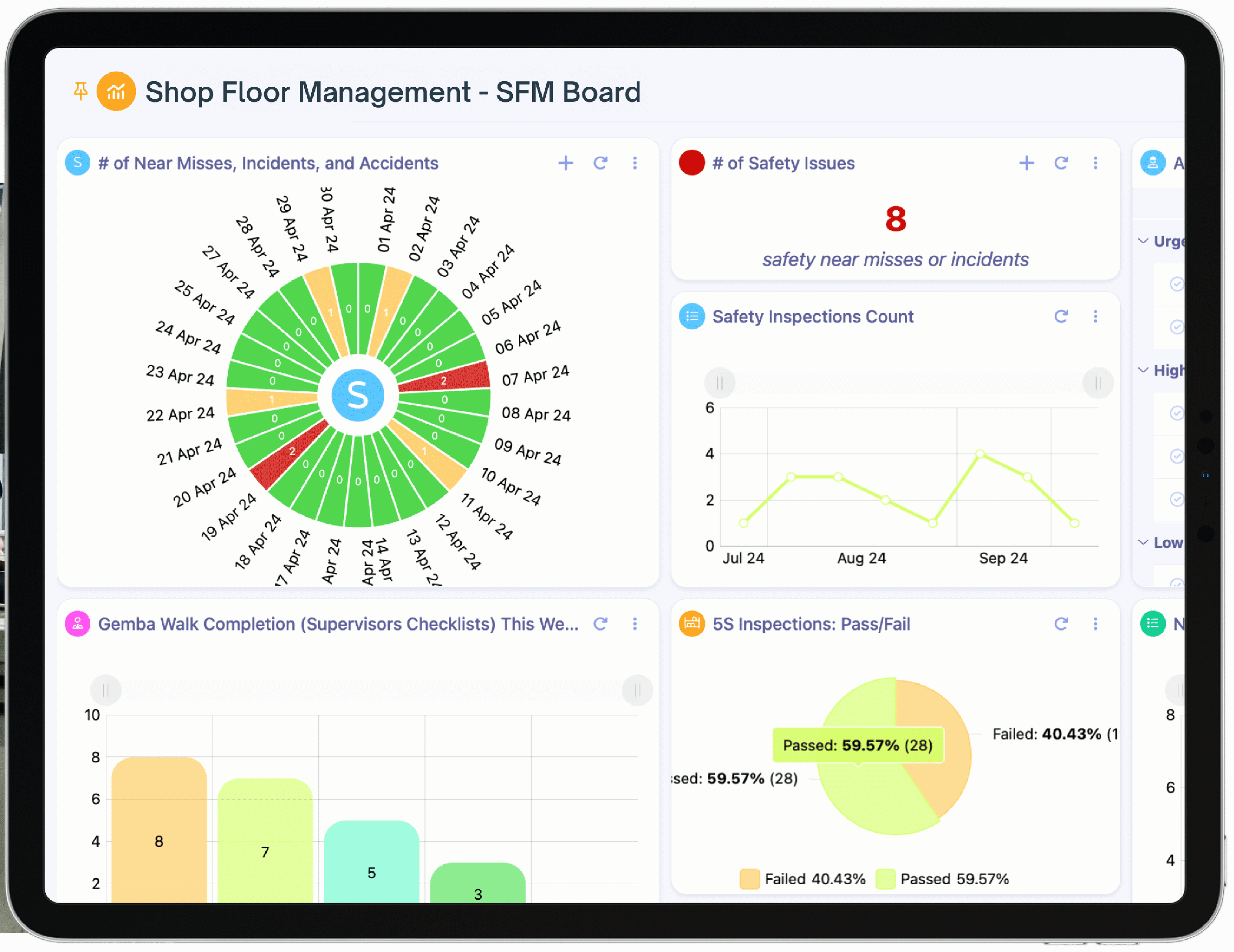Click the orange SFM Board chart icon
1234x952 pixels.
(x=116, y=91)
